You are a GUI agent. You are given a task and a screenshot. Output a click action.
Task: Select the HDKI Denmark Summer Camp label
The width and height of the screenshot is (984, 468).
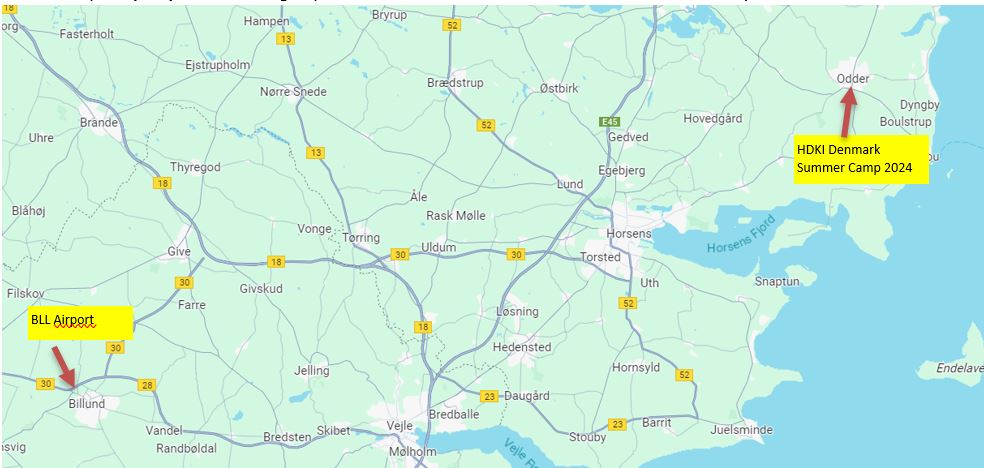(x=861, y=159)
